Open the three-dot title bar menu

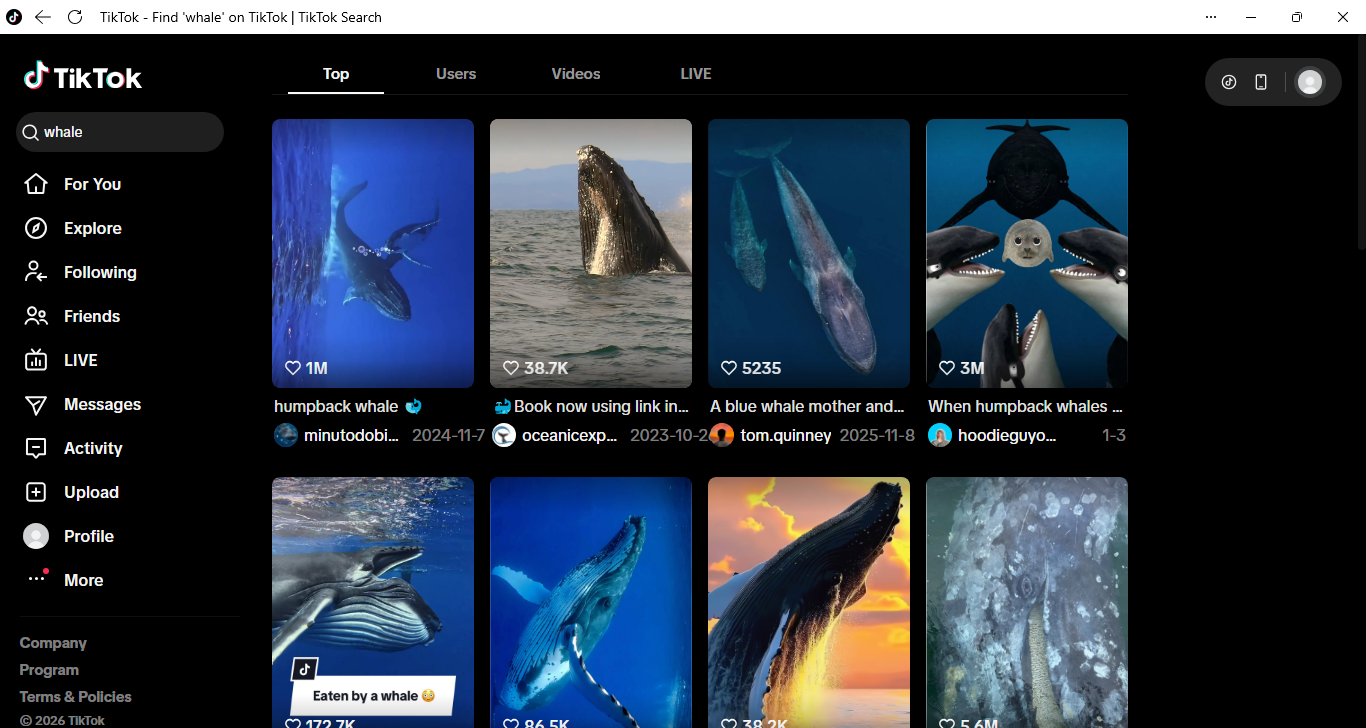point(1211,17)
